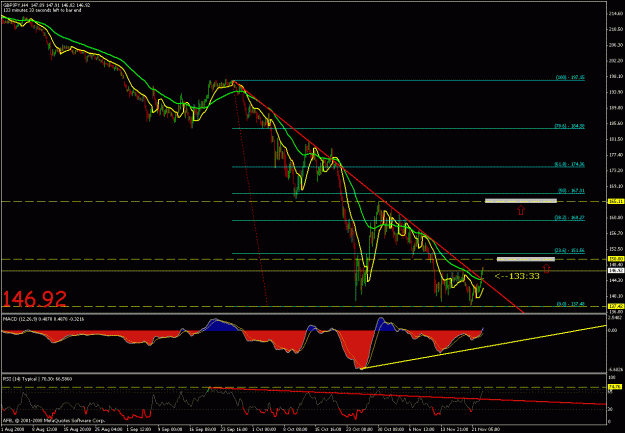This screenshot has height=433, width=625.
Task: Select the white rectangle near the 150.00 line
Action: tap(526, 259)
